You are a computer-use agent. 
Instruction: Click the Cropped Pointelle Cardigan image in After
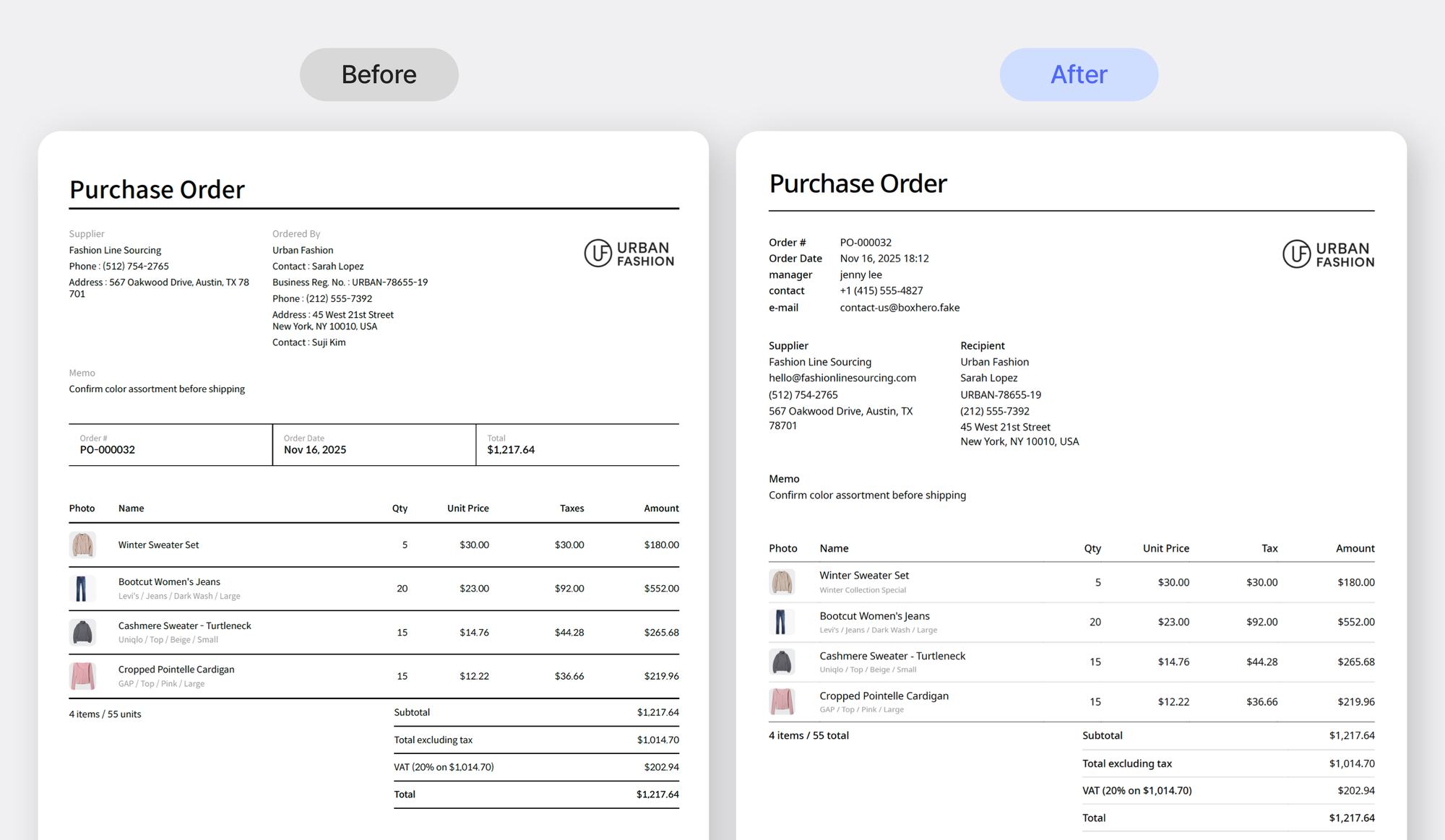783,701
